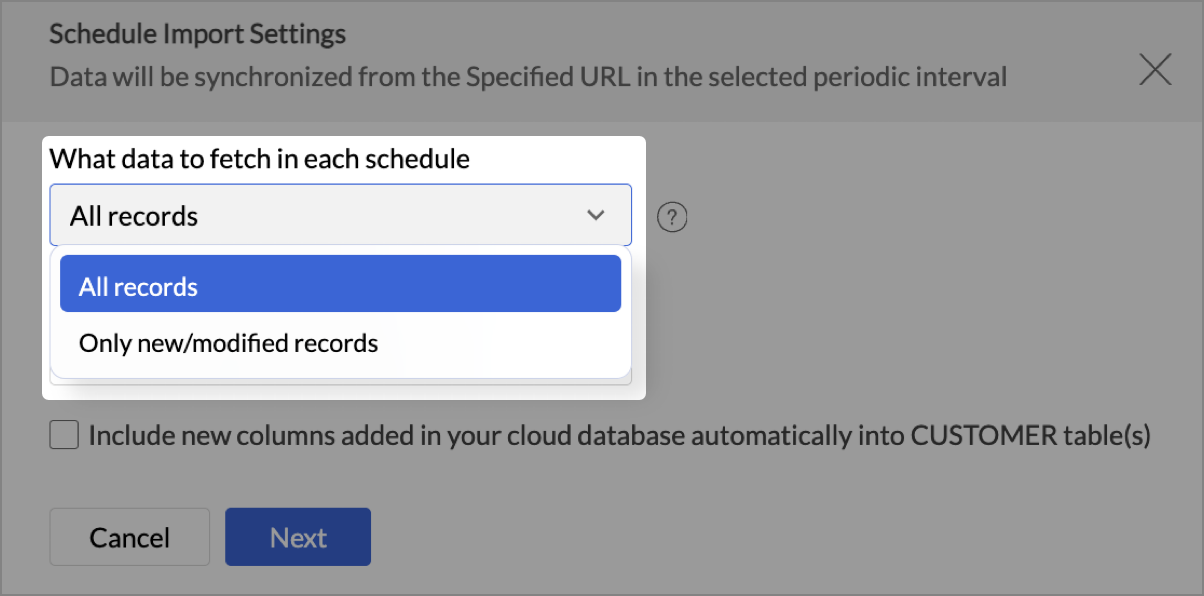Viewport: 1204px width, 596px height.
Task: Enable the include new columns checkbox
Action: 65,436
